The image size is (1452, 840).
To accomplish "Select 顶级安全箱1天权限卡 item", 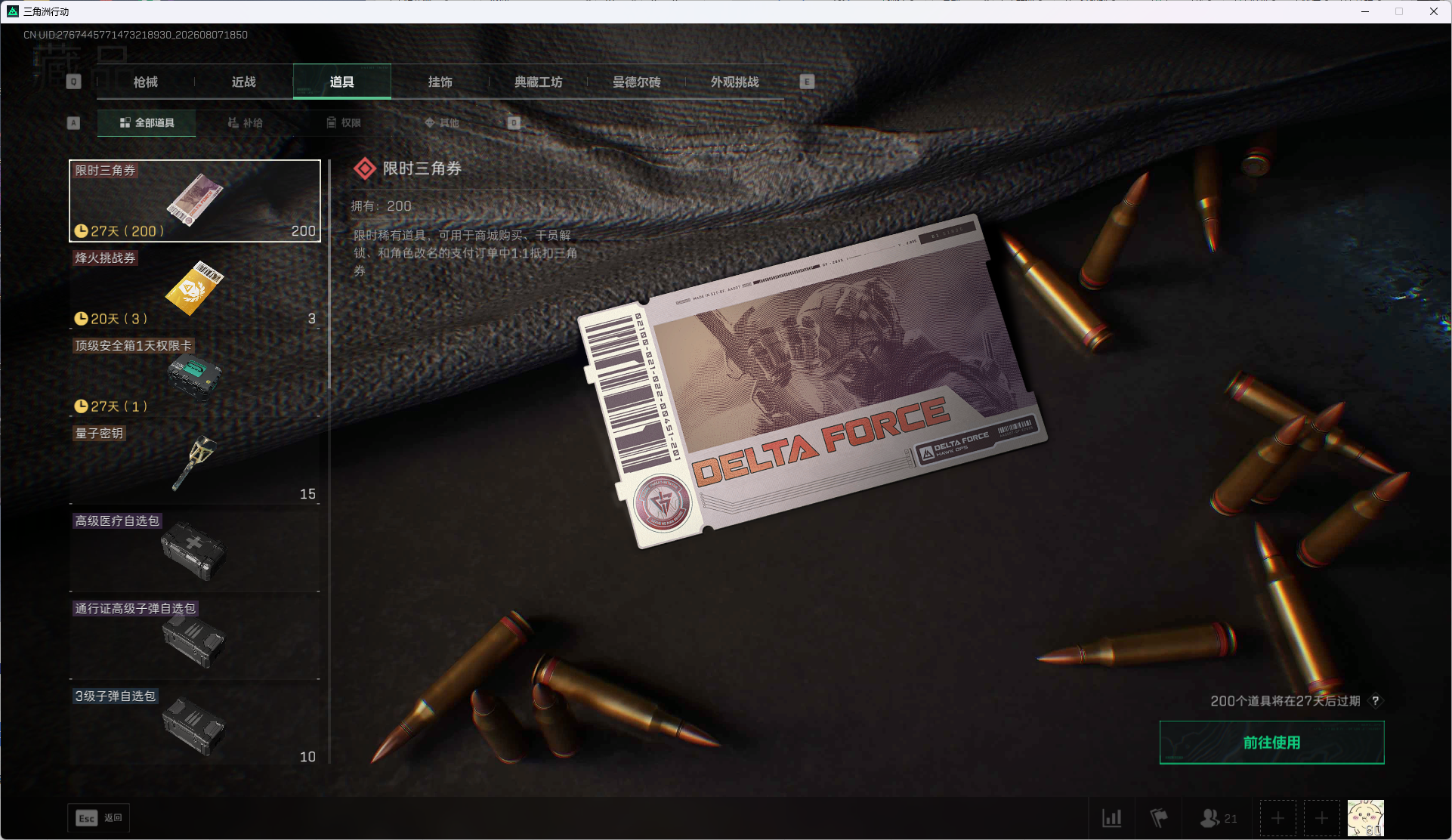I will 195,376.
